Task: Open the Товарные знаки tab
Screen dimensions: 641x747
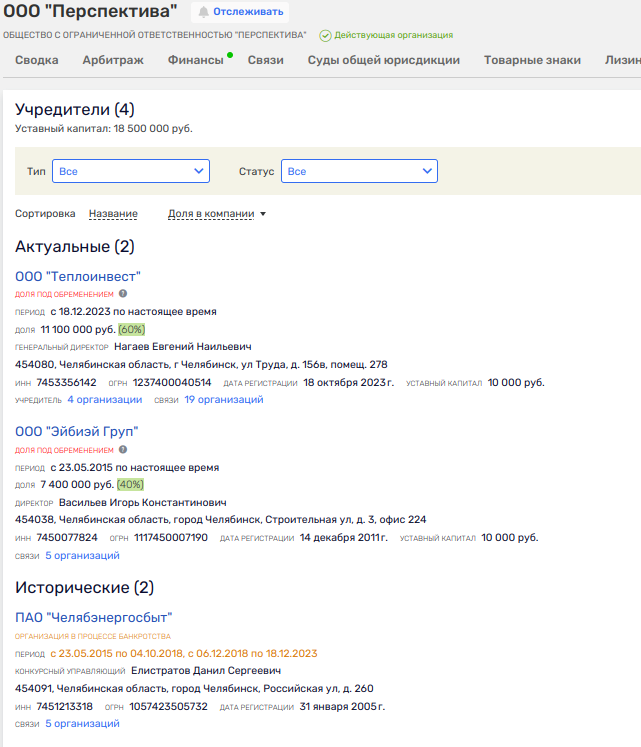Action: pyautogui.click(x=532, y=60)
